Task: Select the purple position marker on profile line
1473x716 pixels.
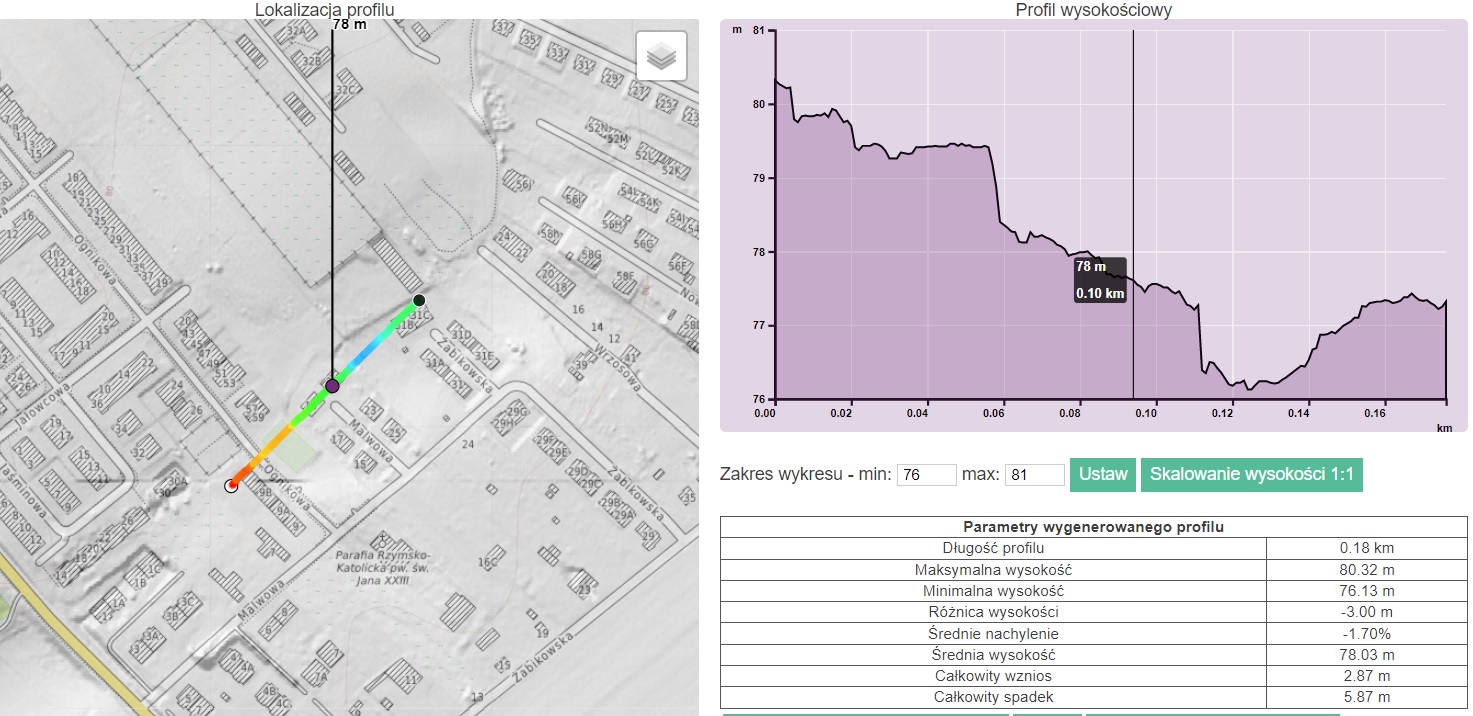Action: [x=332, y=385]
